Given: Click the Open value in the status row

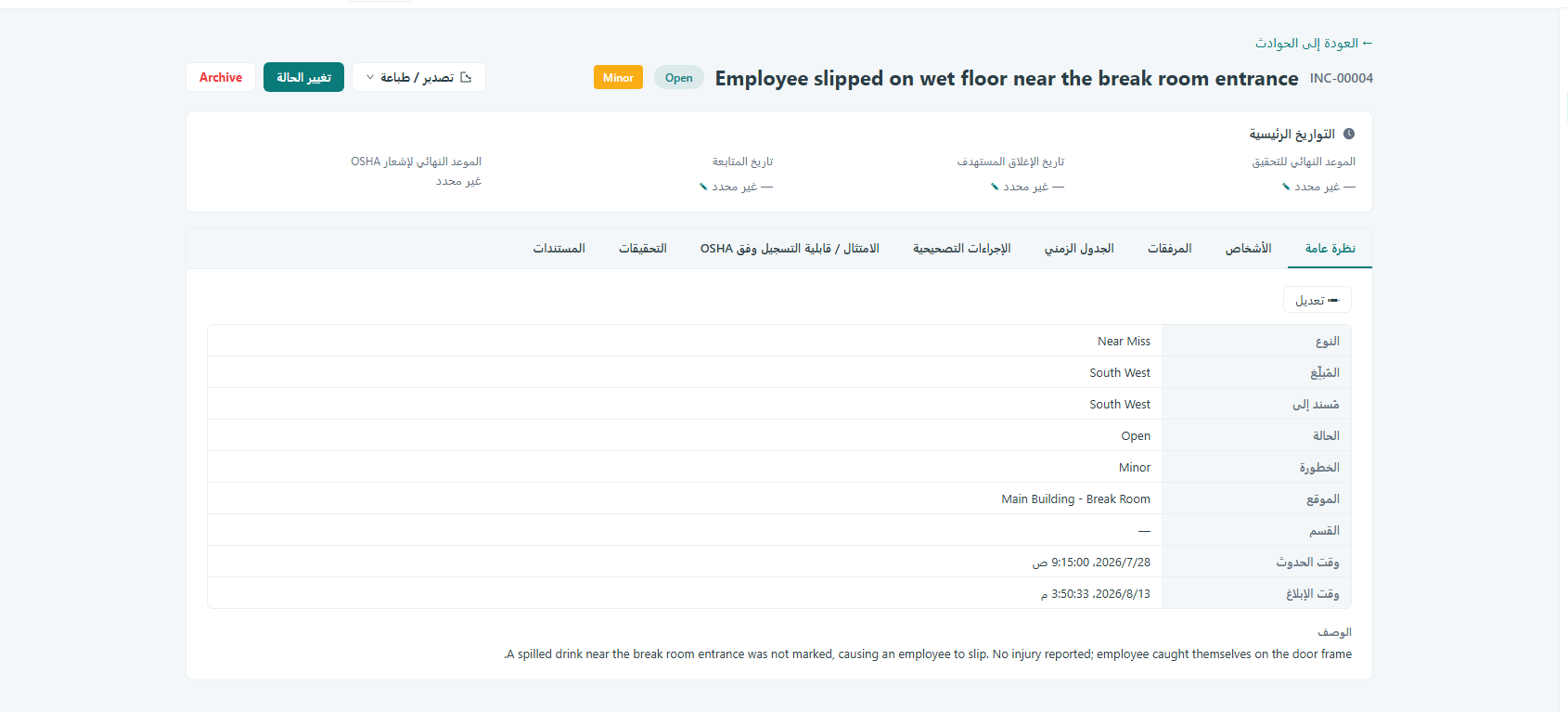Looking at the screenshot, I should pyautogui.click(x=1136, y=435).
